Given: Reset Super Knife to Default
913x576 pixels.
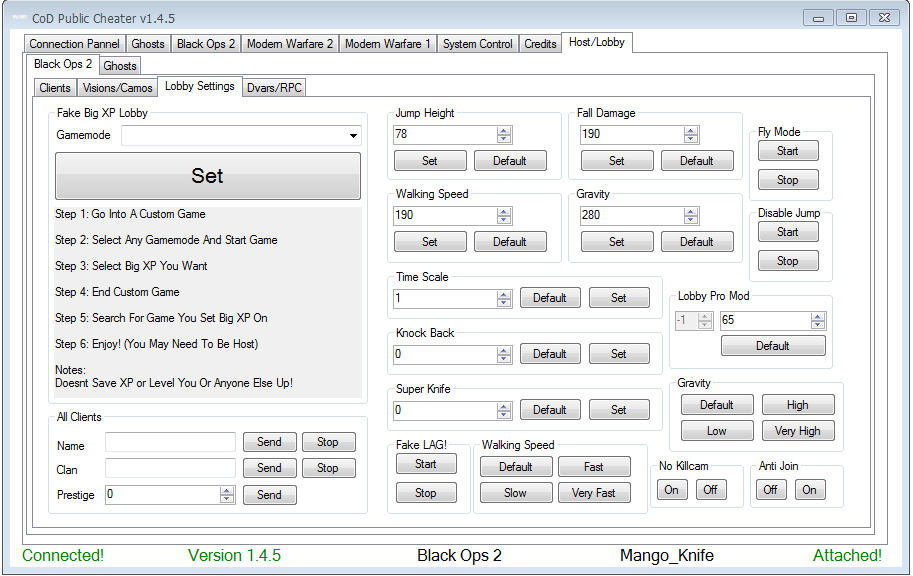Looking at the screenshot, I should point(550,409).
